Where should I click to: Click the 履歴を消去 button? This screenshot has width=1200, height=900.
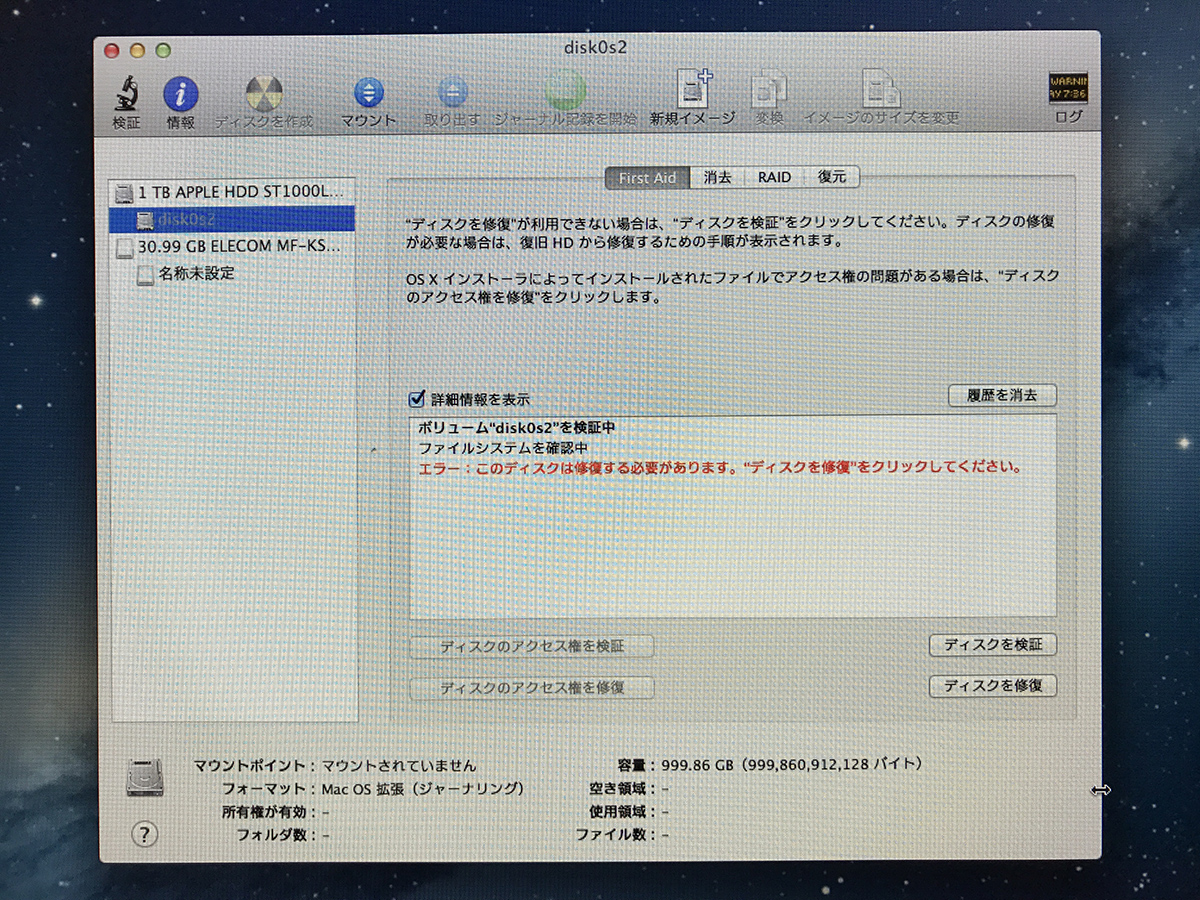tap(1002, 395)
